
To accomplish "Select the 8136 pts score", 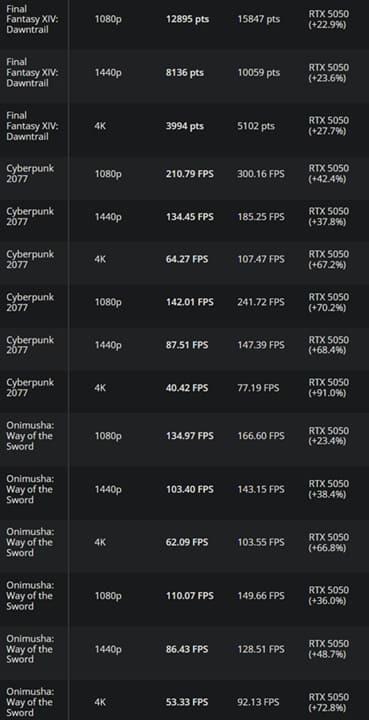I will pyautogui.click(x=184, y=73).
